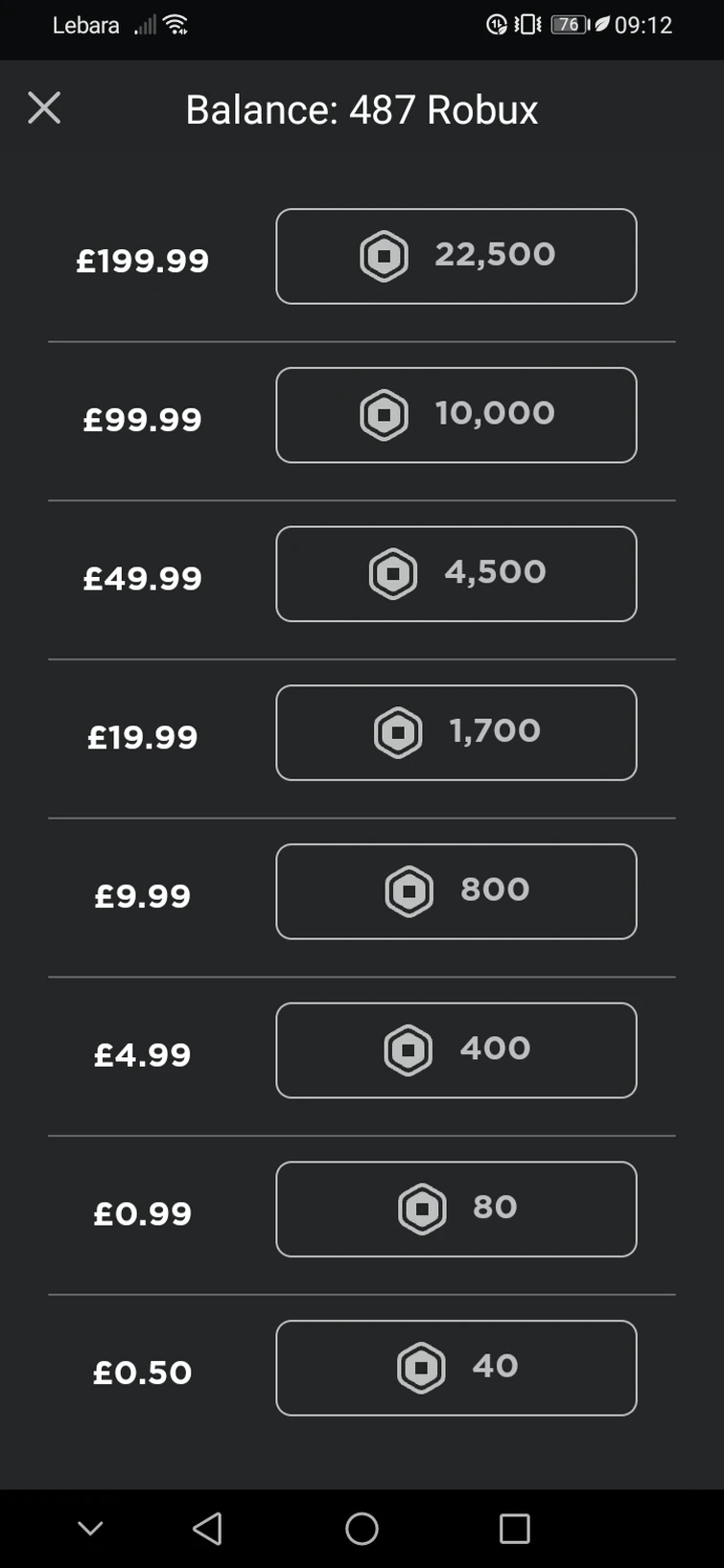Tap Robux icon beside 4,500
724x1568 pixels.
tap(393, 574)
